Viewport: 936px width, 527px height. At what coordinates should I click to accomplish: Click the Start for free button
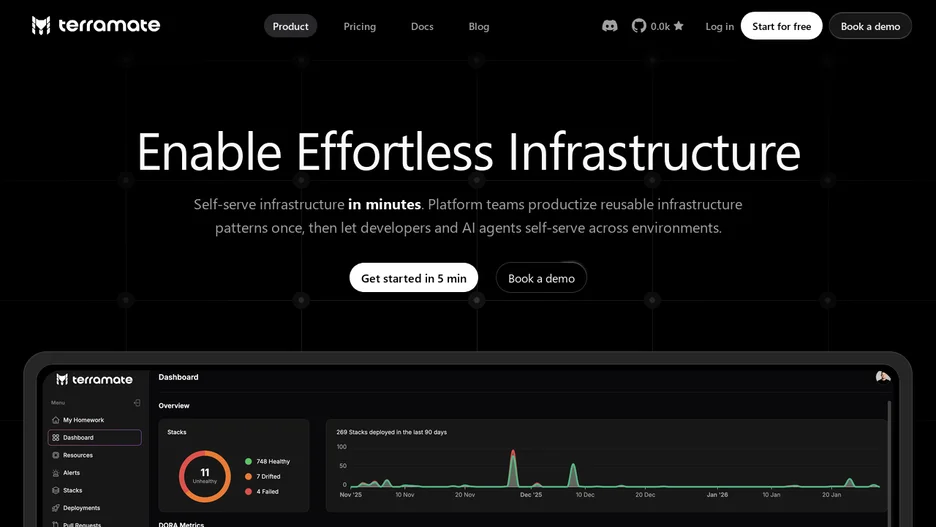pyautogui.click(x=781, y=26)
